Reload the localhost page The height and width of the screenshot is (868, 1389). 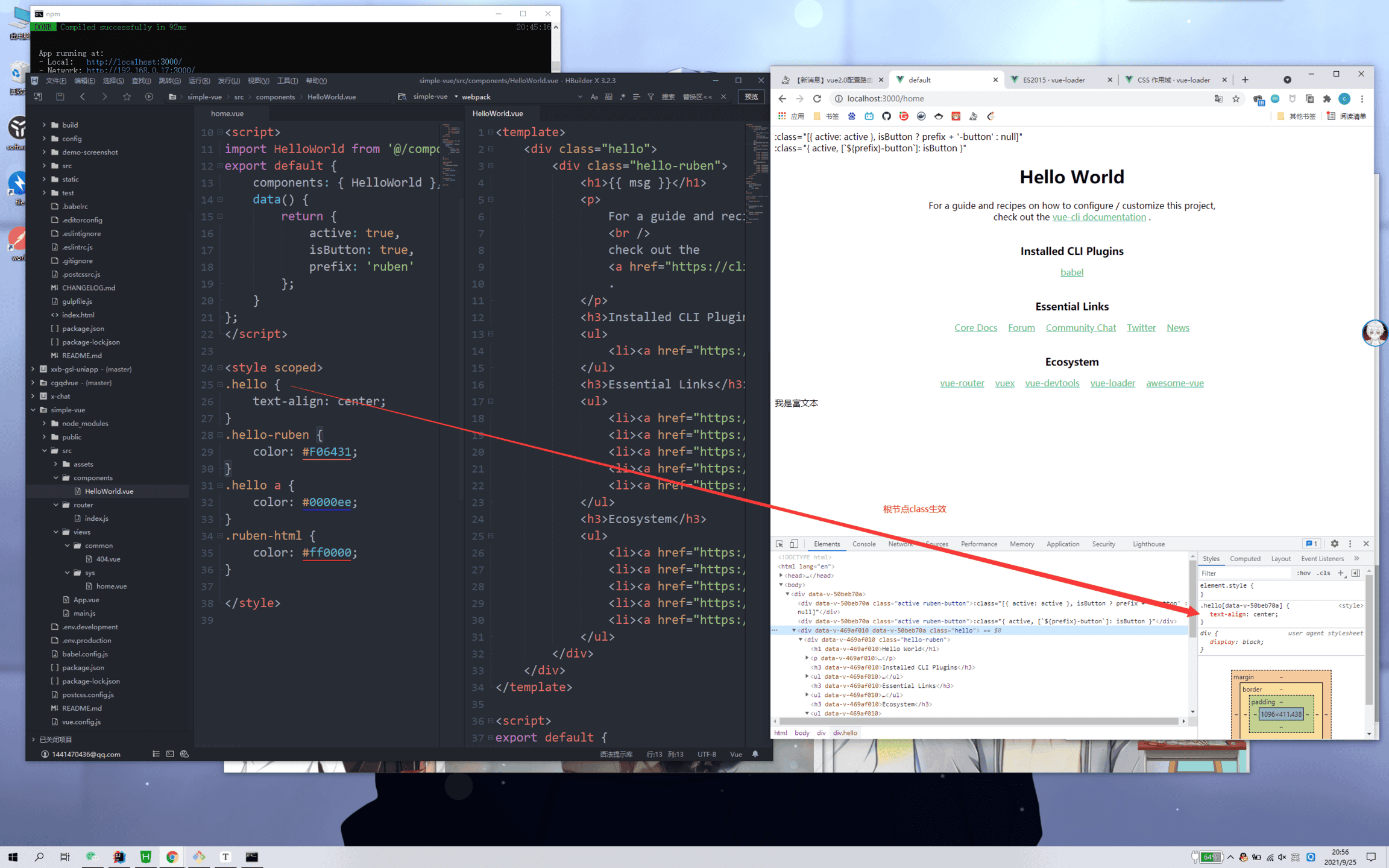click(817, 99)
